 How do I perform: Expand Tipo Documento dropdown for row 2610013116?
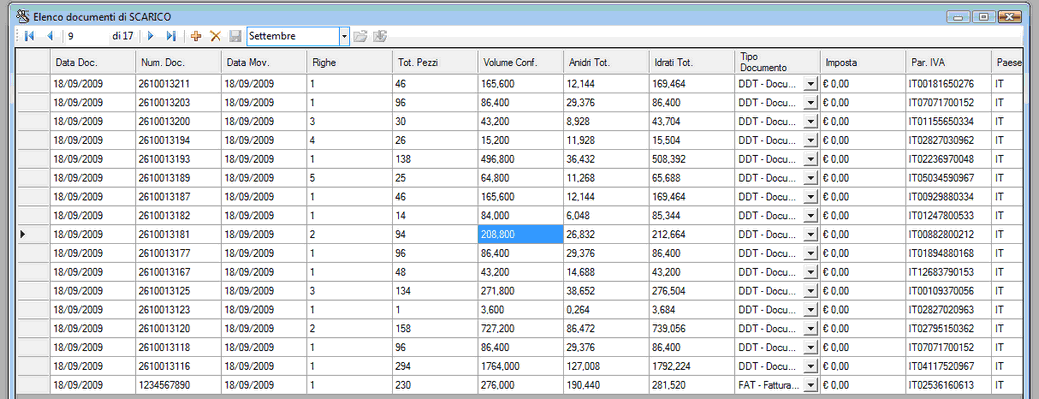point(810,366)
